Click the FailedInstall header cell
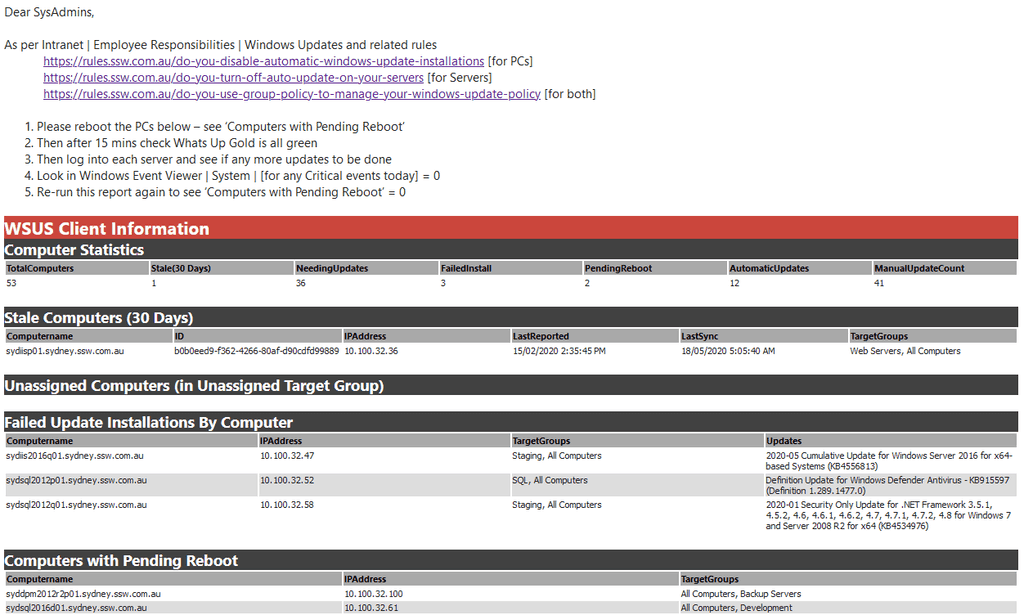This screenshot has height=615, width=1024. pos(469,267)
